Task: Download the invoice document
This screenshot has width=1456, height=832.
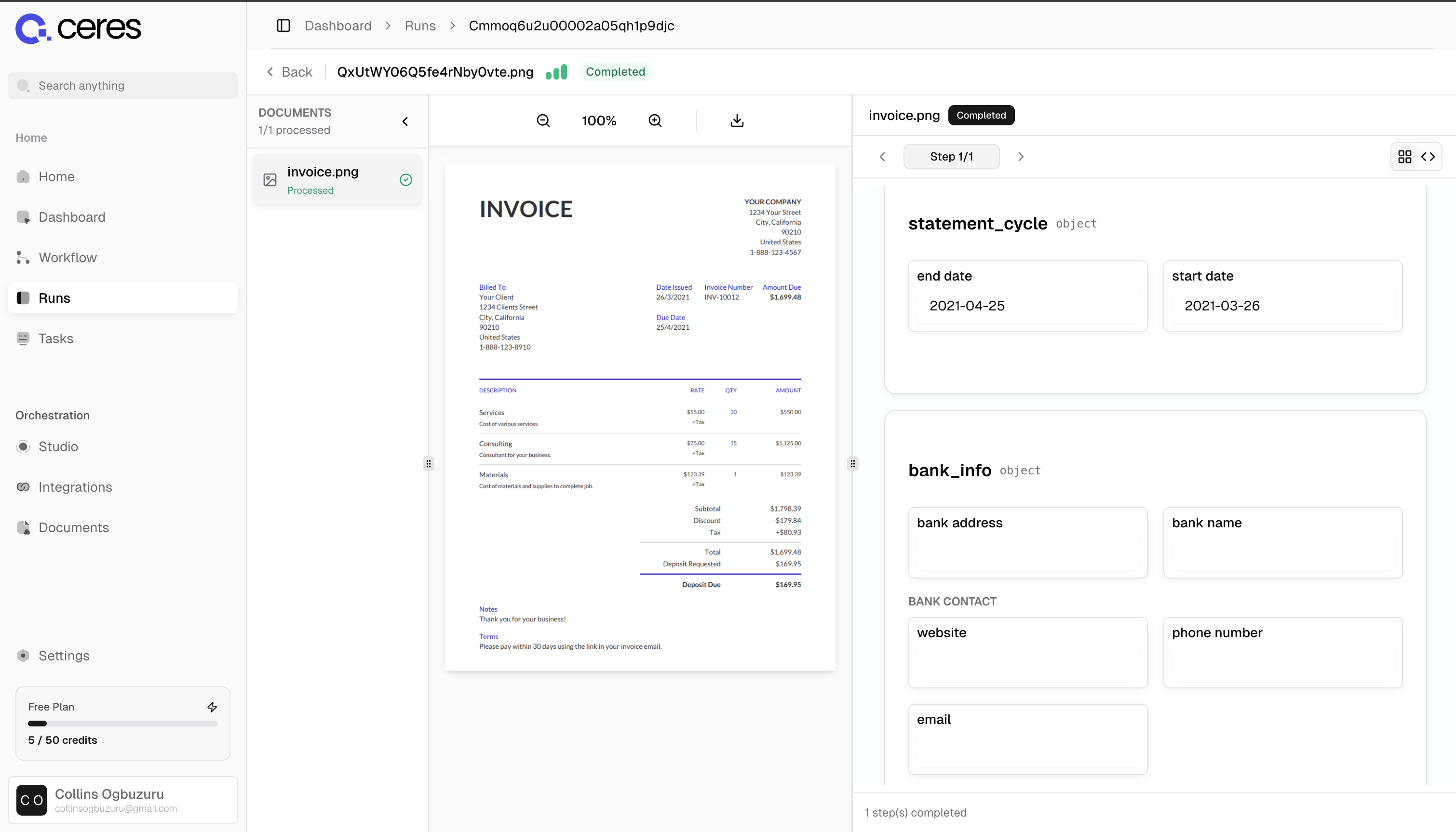Action: (x=737, y=121)
